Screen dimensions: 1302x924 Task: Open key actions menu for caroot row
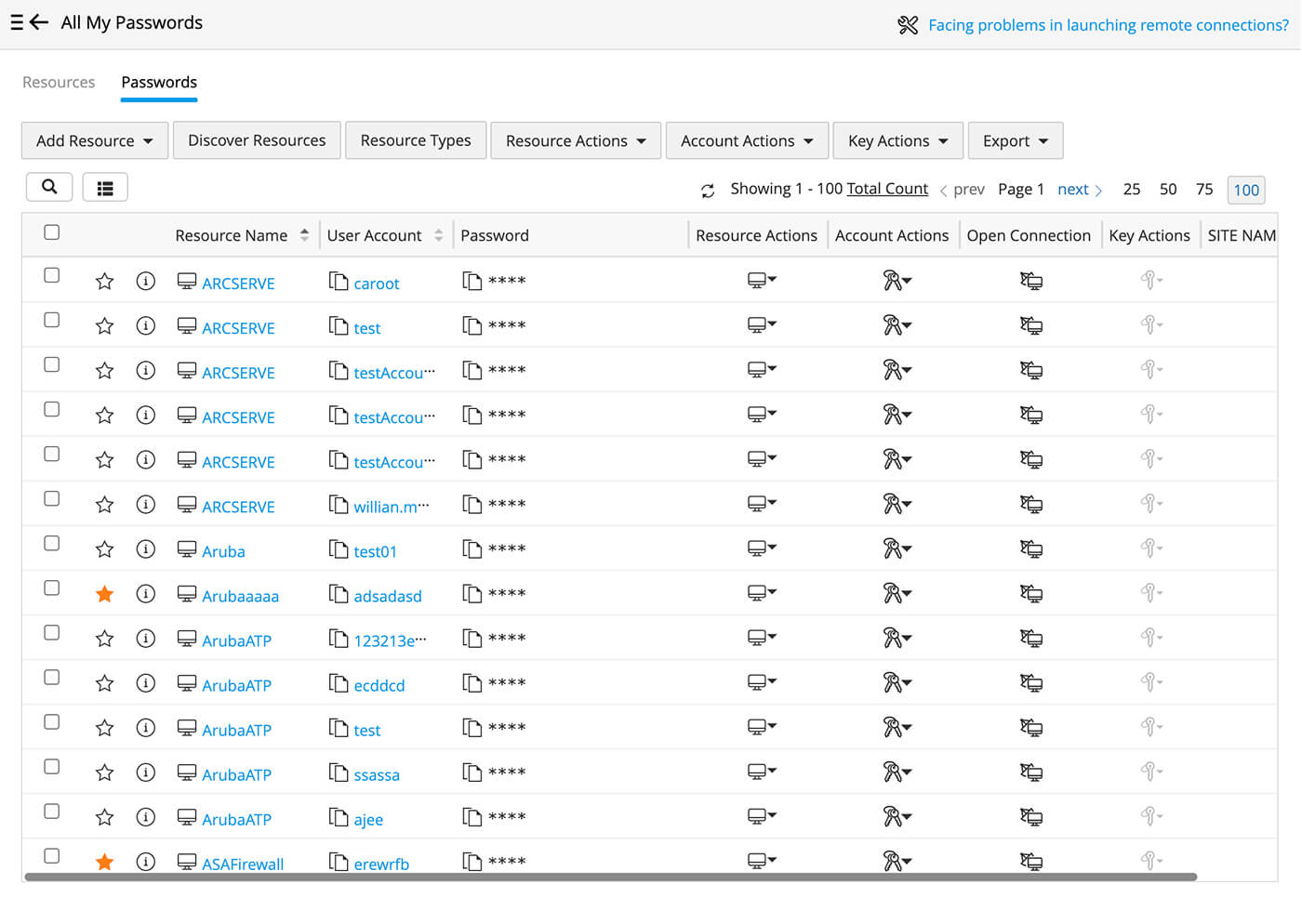(x=1151, y=281)
